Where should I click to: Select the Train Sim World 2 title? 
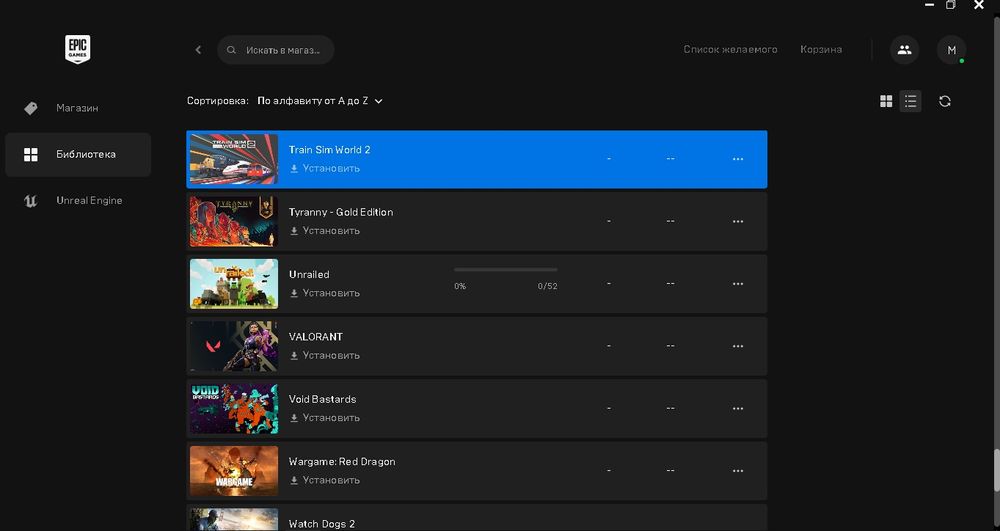(329, 150)
